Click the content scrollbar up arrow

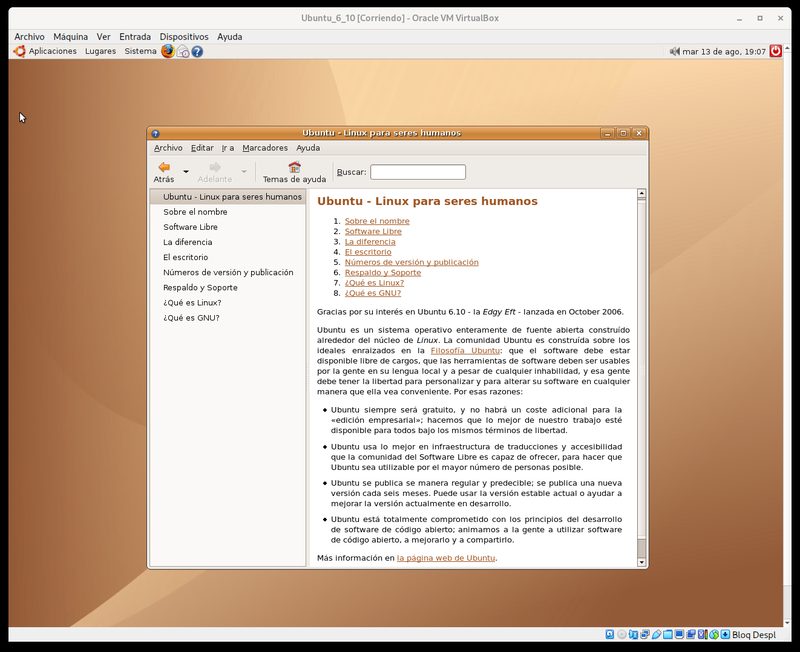(641, 193)
